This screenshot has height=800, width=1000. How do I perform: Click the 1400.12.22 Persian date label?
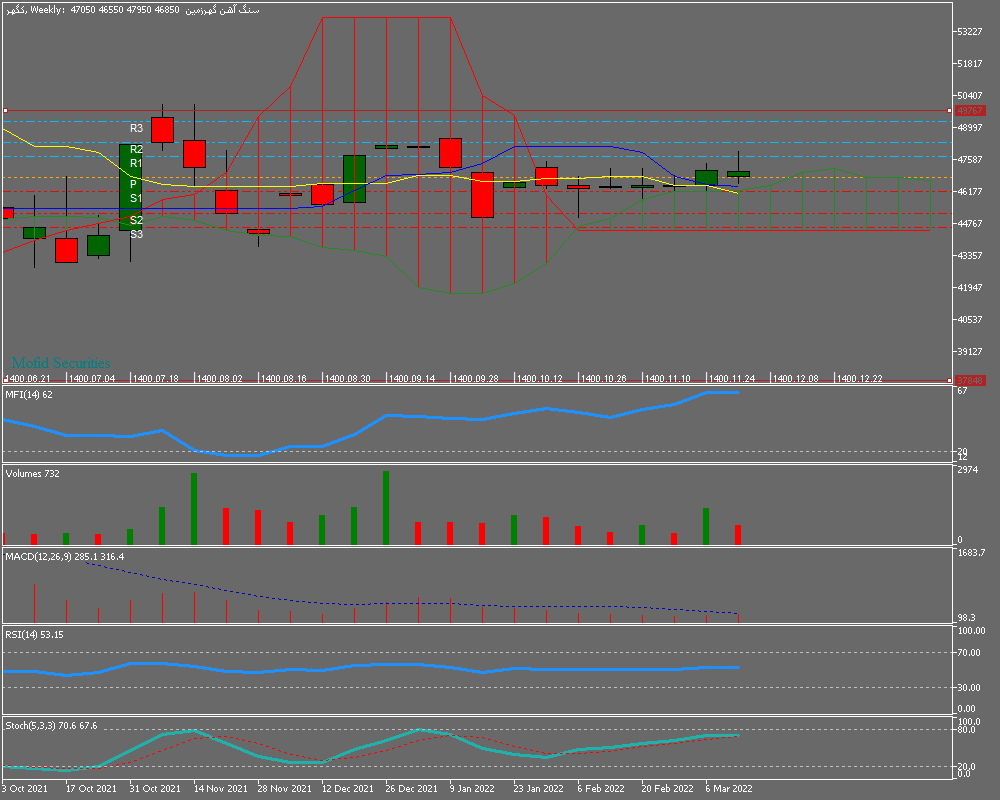859,378
